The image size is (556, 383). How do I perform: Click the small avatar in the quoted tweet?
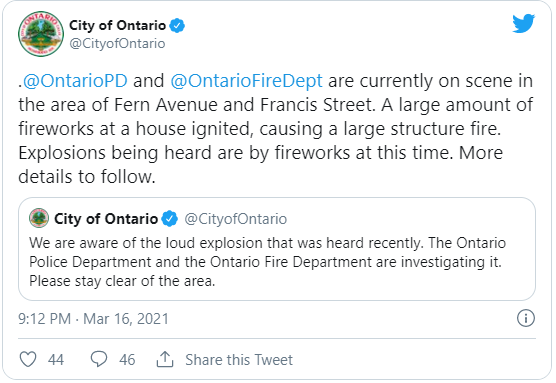pos(39,218)
